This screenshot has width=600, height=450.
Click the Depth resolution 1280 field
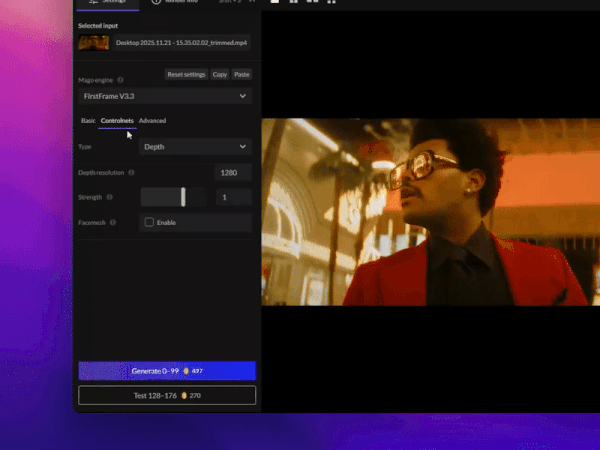[233, 173]
